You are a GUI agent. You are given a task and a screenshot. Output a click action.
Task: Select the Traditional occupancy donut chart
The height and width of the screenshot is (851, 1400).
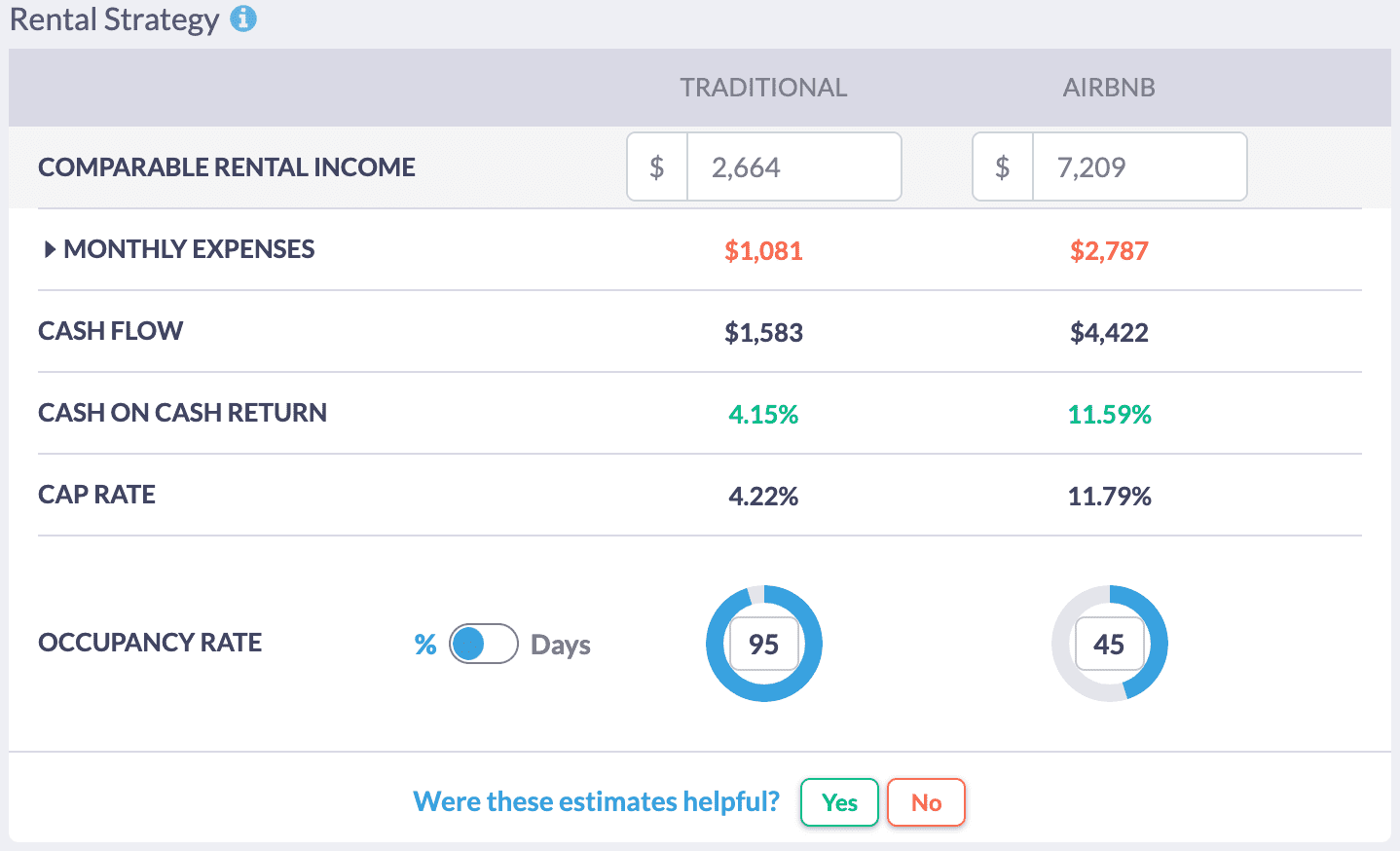pyautogui.click(x=764, y=644)
